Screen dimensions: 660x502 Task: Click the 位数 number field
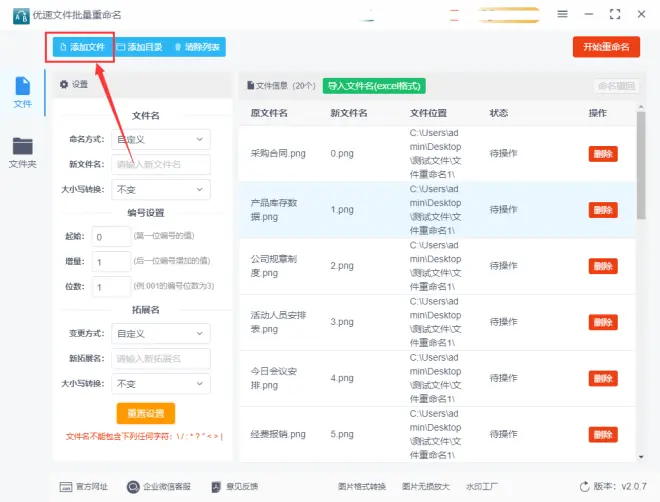click(111, 287)
